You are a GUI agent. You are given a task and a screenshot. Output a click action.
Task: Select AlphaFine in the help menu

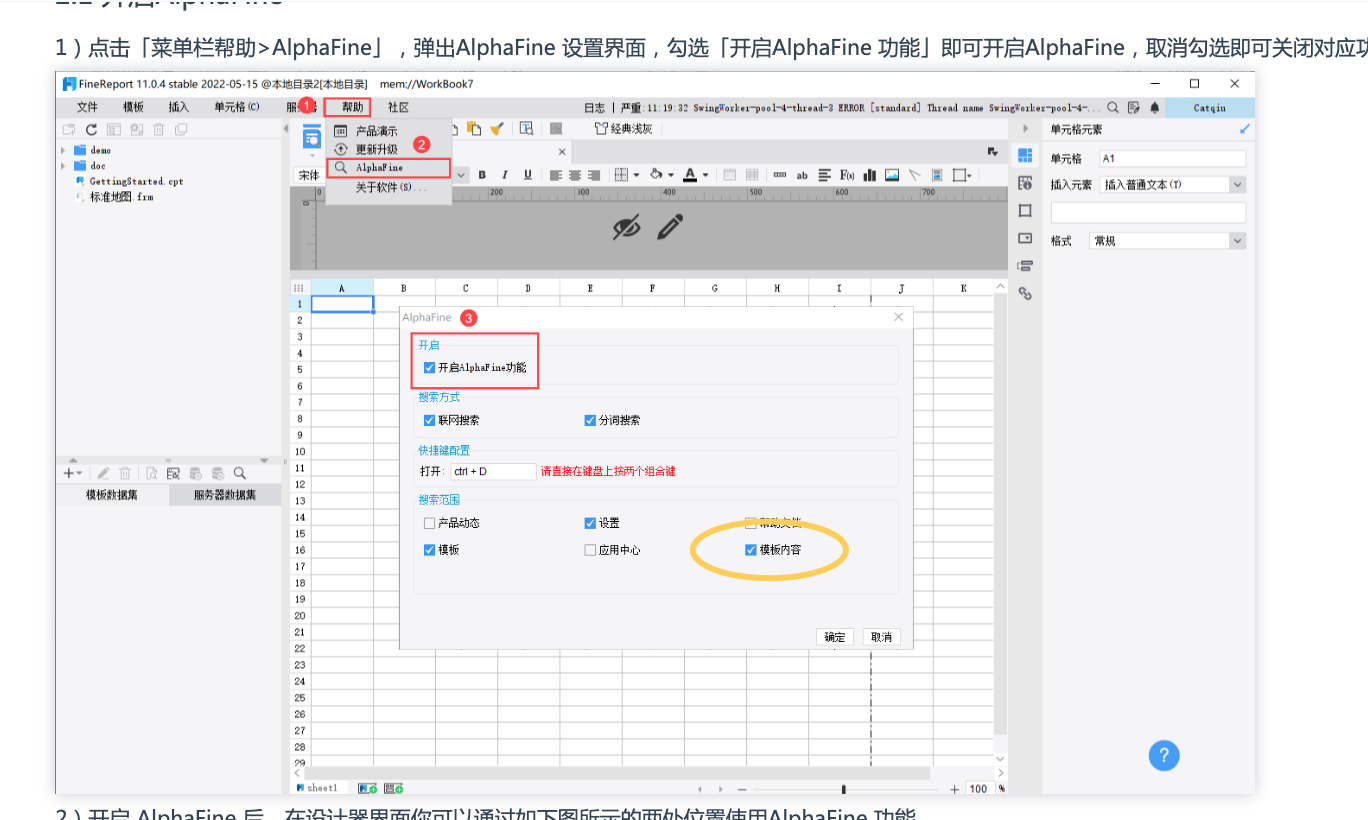pos(389,168)
